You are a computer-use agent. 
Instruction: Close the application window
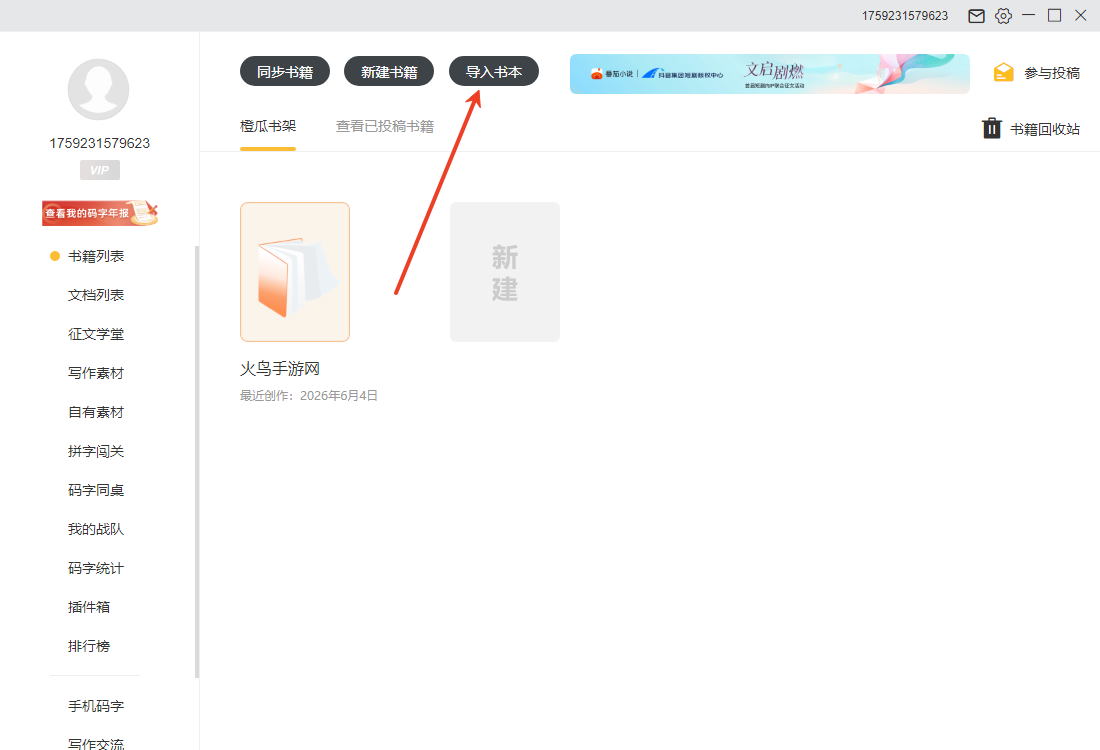tap(1080, 15)
